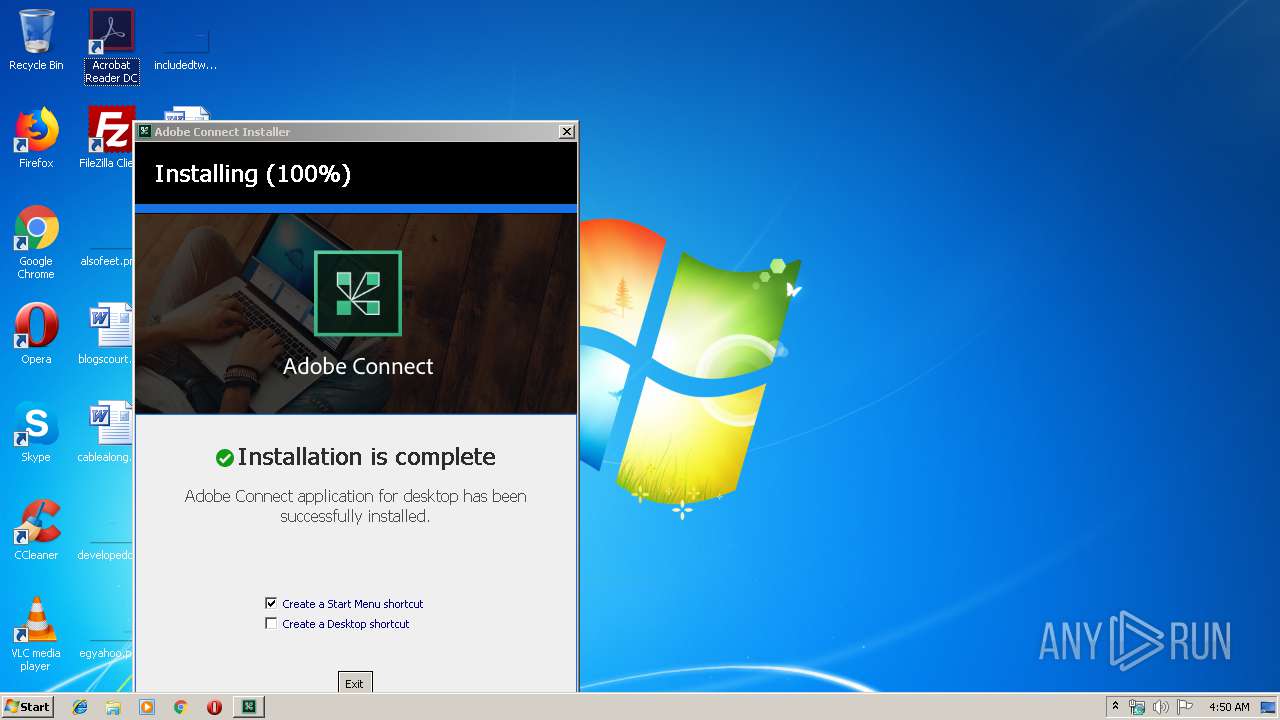Open the FileZilla Client shortcut
The height and width of the screenshot is (720, 1280).
[108, 138]
